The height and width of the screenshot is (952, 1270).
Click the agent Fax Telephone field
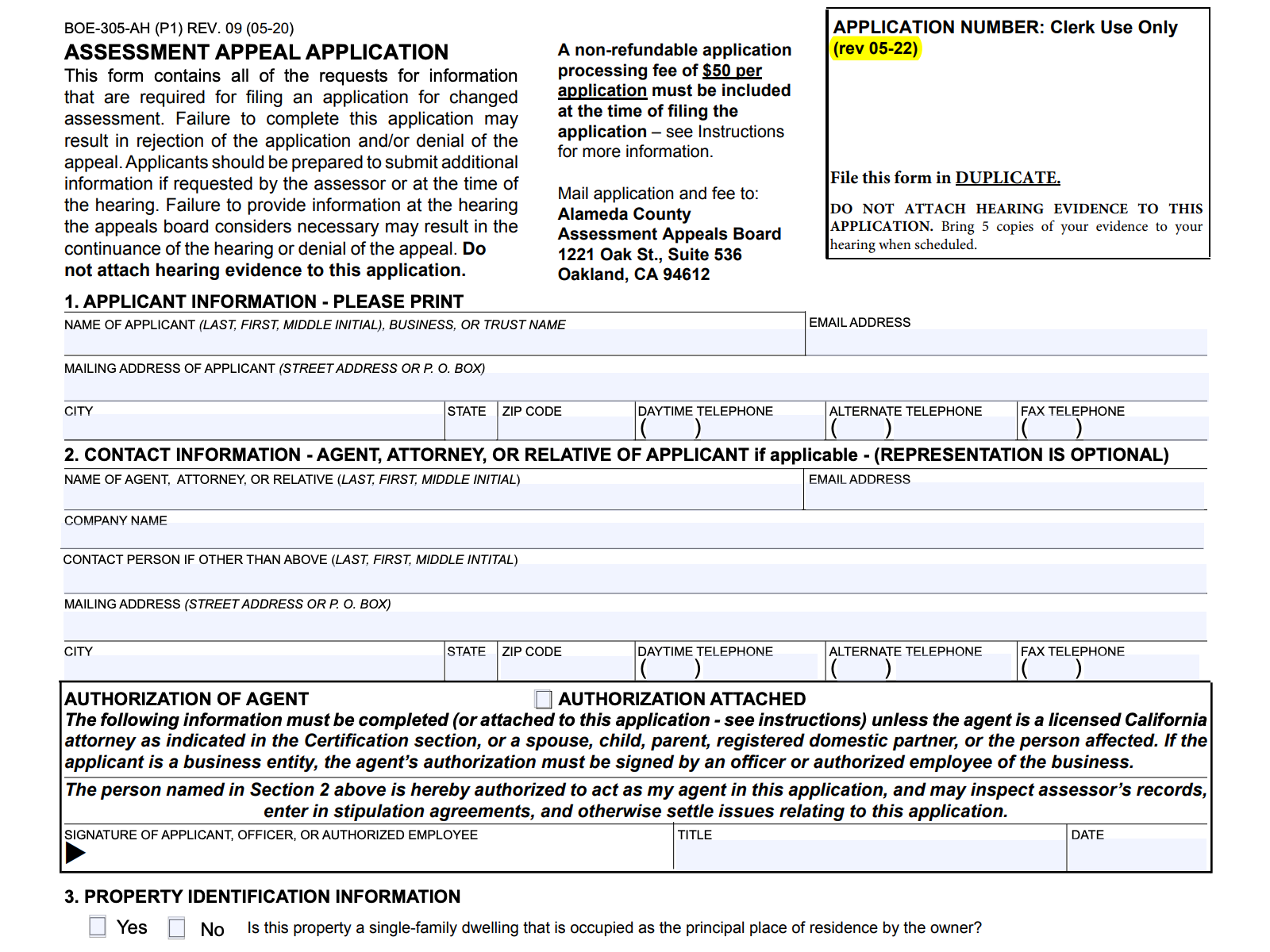pos(1110,667)
